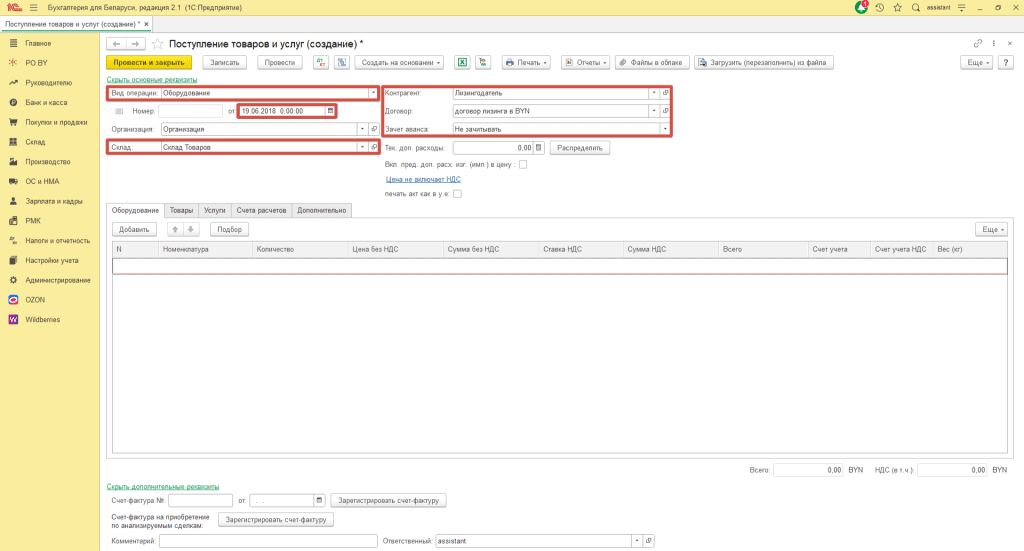The height and width of the screenshot is (551, 1024).
Task: Click the green Excel export icon
Action: 462,63
